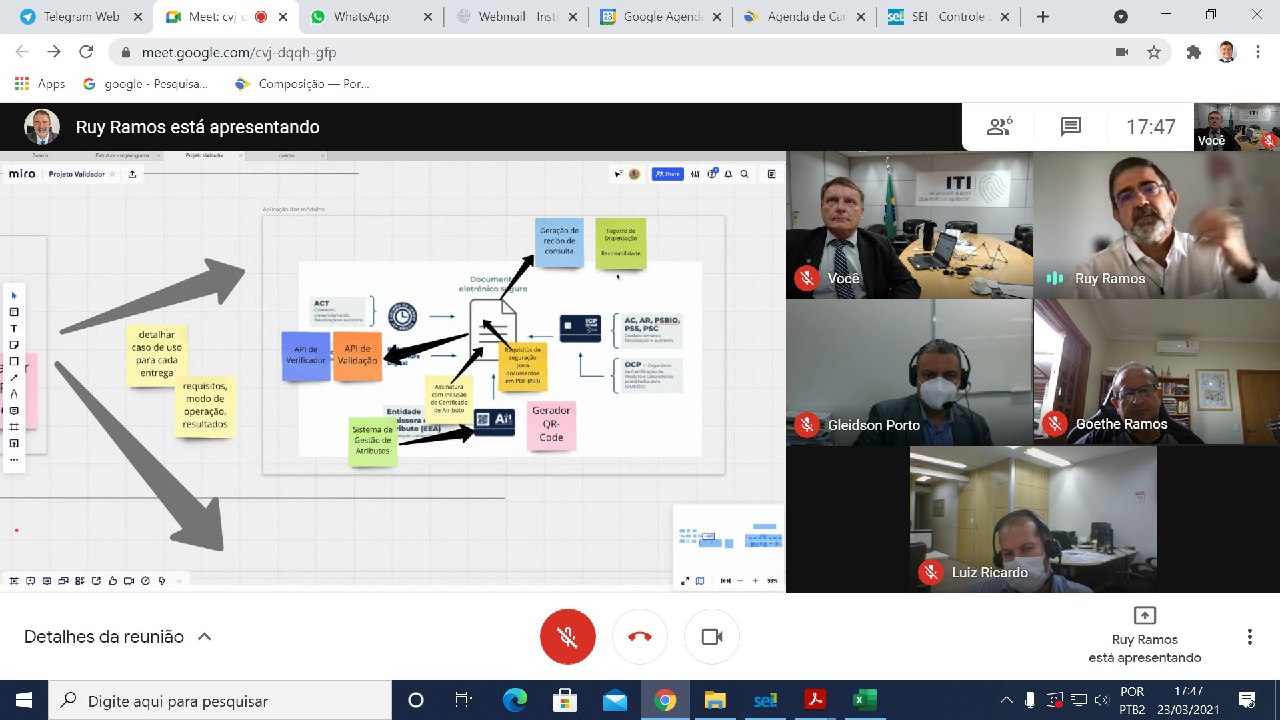Bookmark this page with star icon
The height and width of the screenshot is (720, 1280).
pyautogui.click(x=1154, y=52)
